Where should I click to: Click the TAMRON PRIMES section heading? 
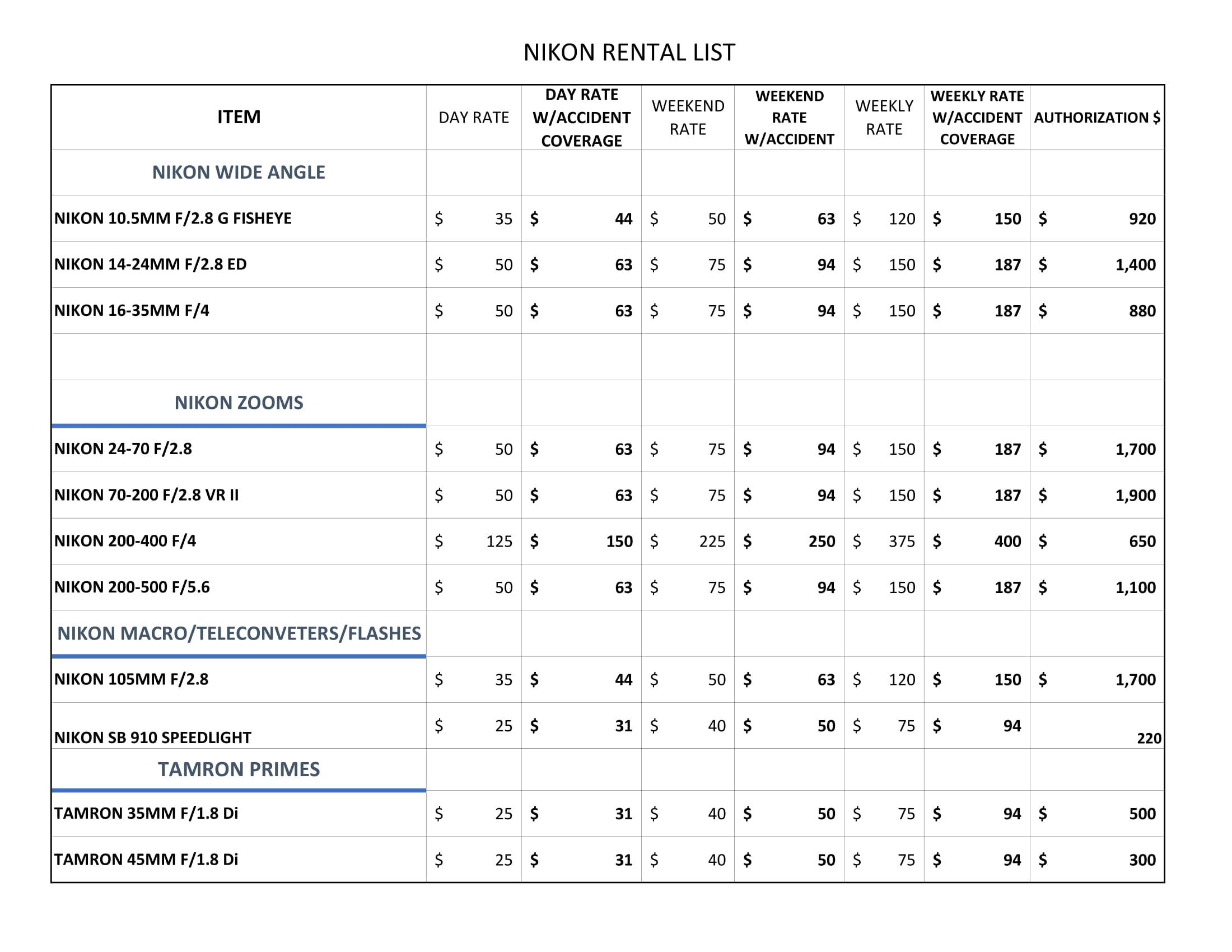click(x=239, y=769)
